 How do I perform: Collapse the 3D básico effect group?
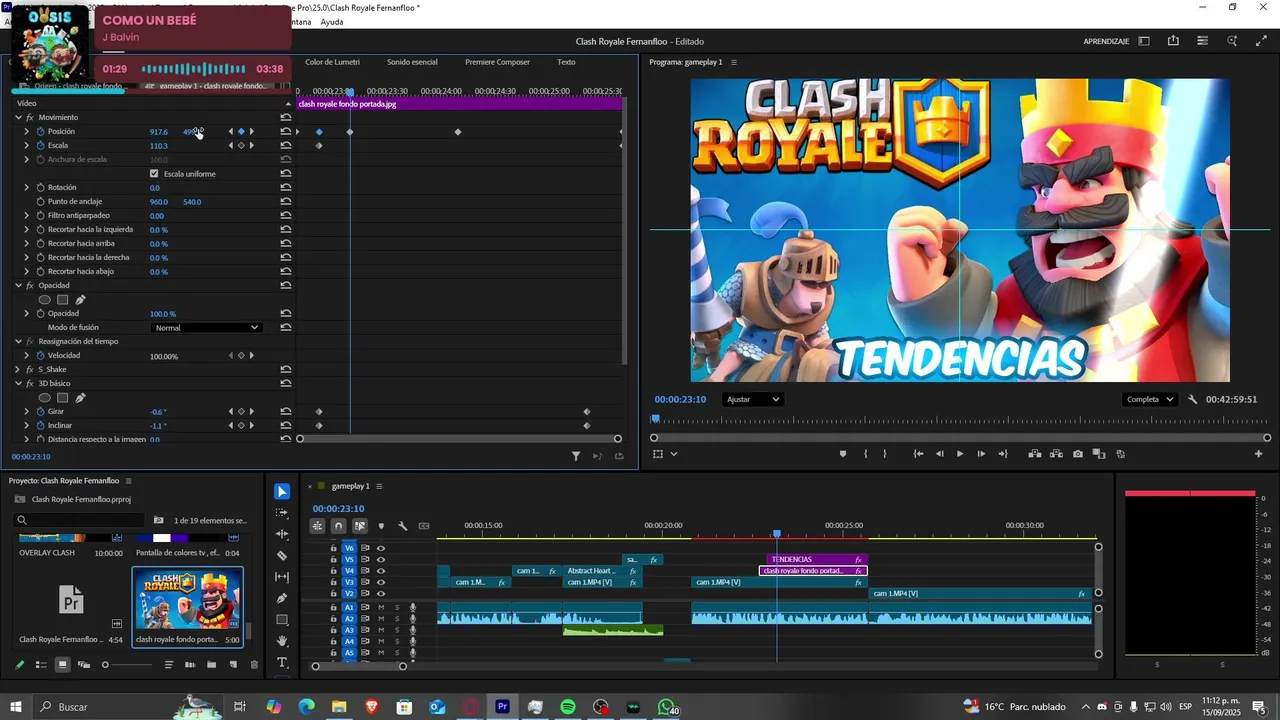(x=18, y=384)
